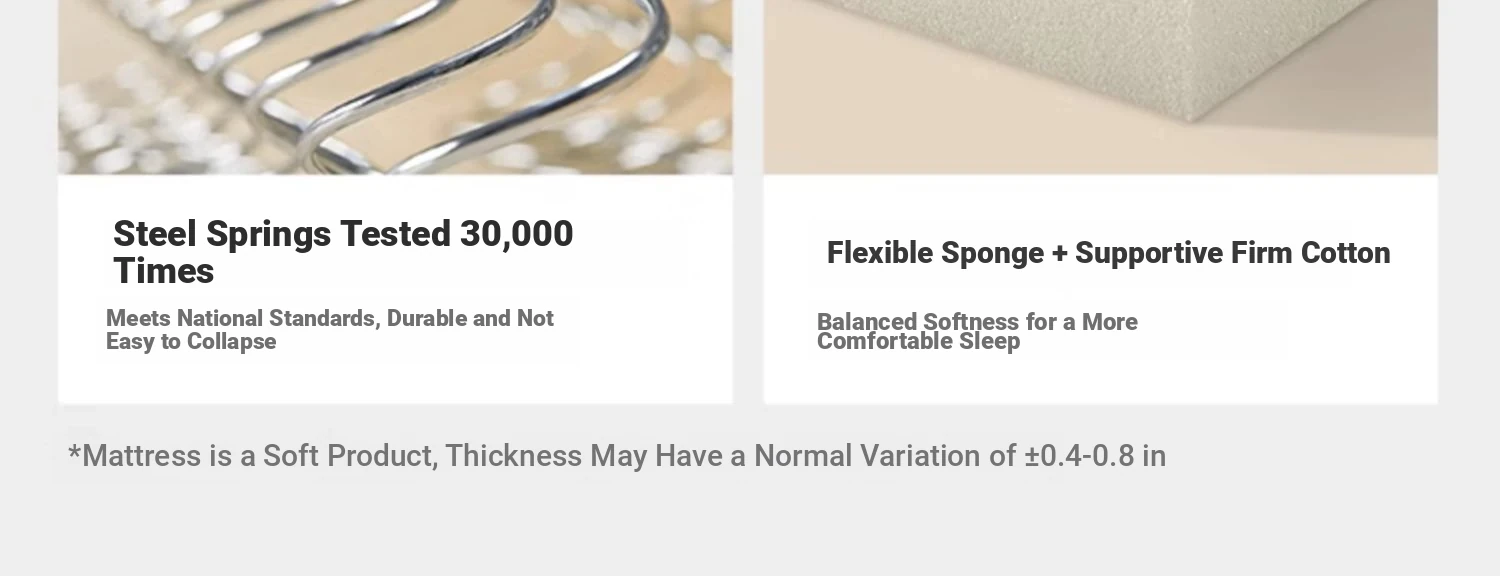
Task: Click the Easy to Collapse text line
Action: tap(191, 342)
